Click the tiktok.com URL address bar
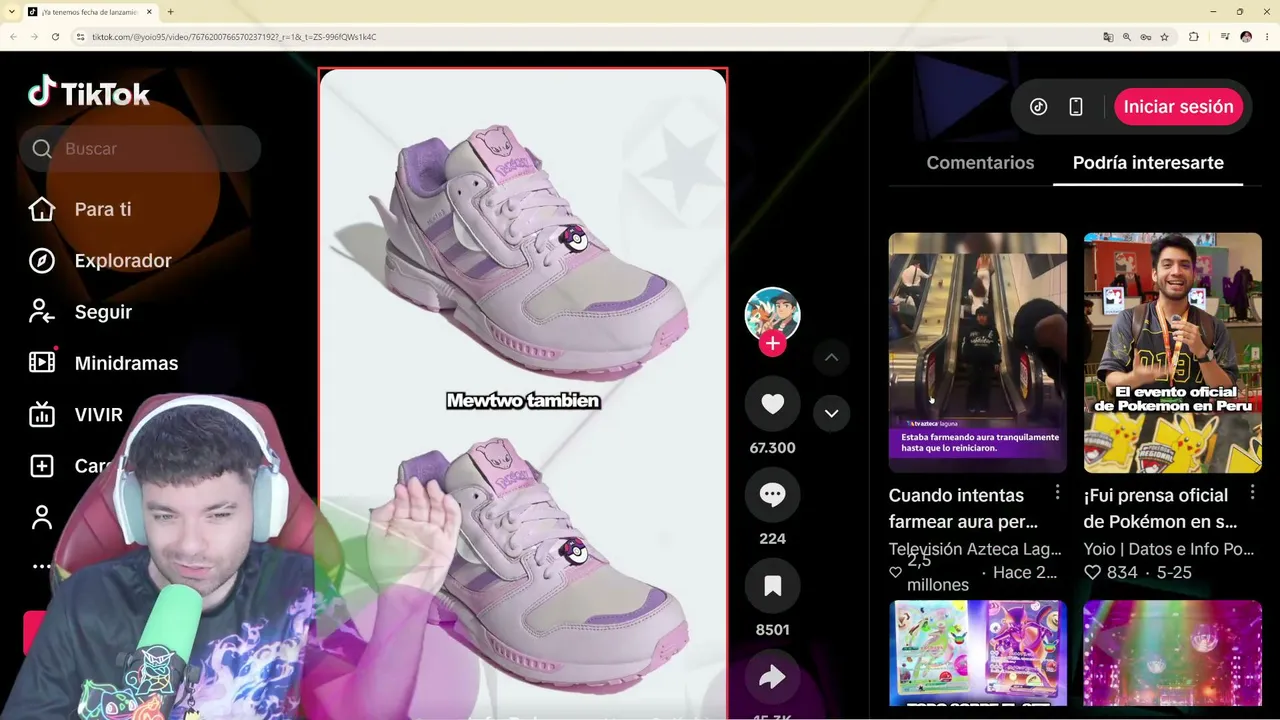This screenshot has width=1280, height=720. coord(234,37)
